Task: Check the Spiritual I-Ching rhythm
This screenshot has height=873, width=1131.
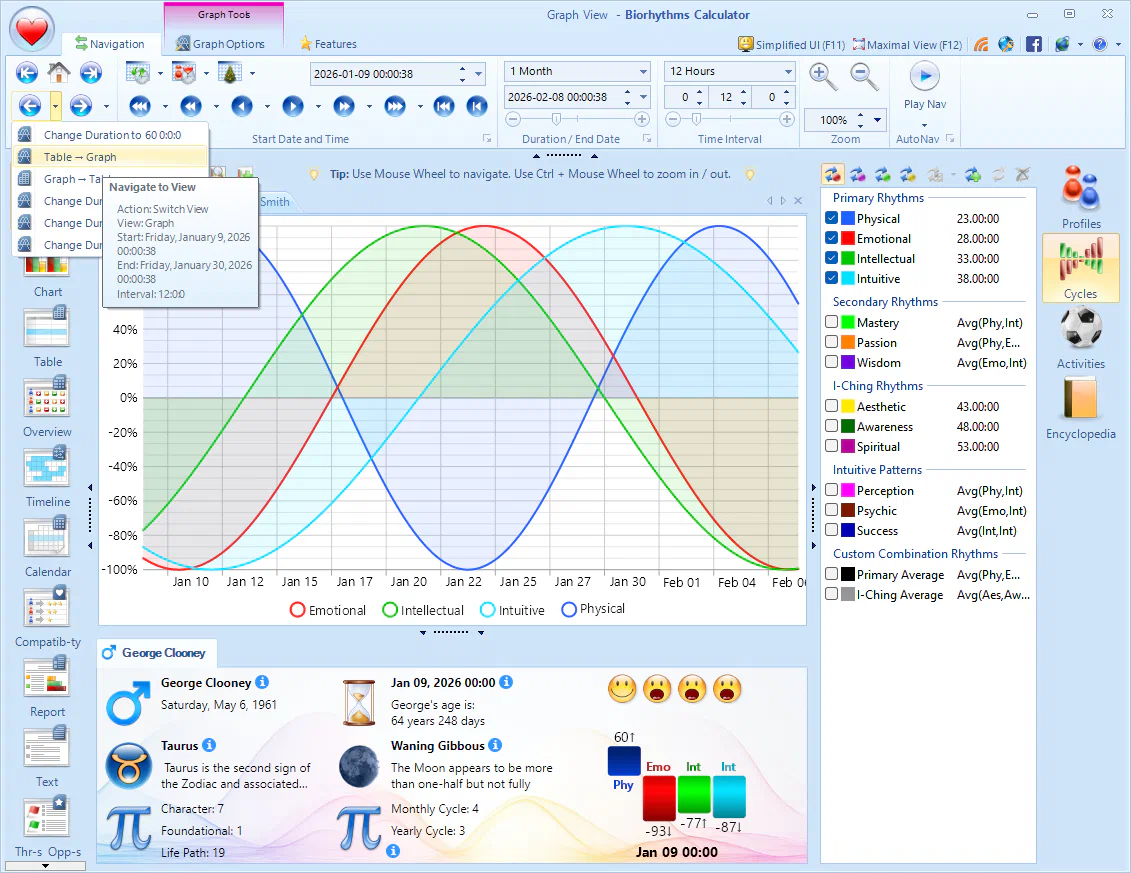Action: tap(832, 446)
